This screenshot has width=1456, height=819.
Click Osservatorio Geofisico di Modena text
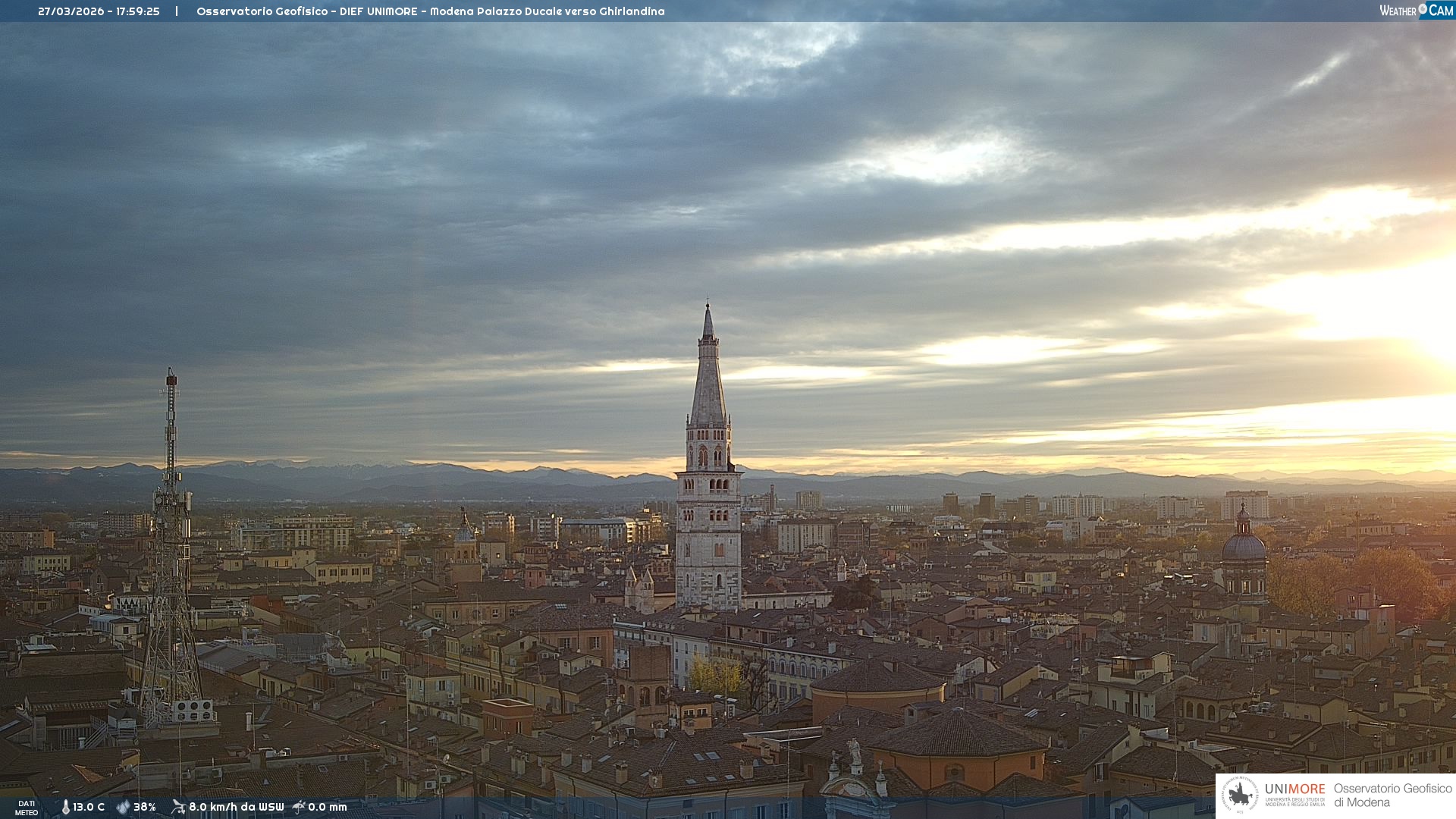point(1392,795)
